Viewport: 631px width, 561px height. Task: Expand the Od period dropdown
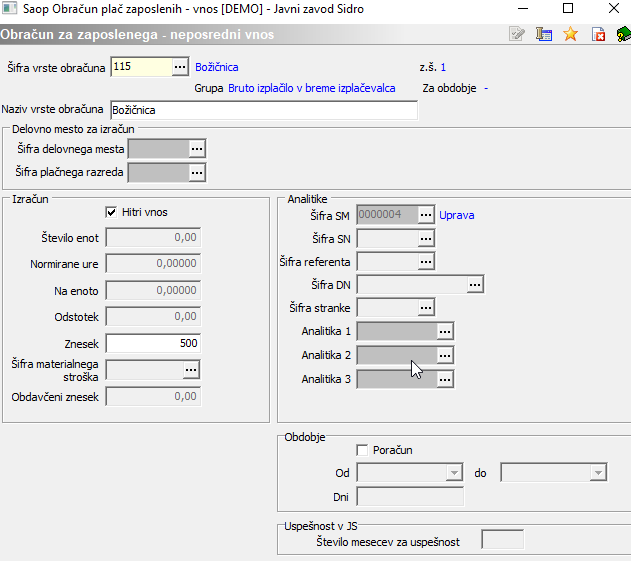454,472
